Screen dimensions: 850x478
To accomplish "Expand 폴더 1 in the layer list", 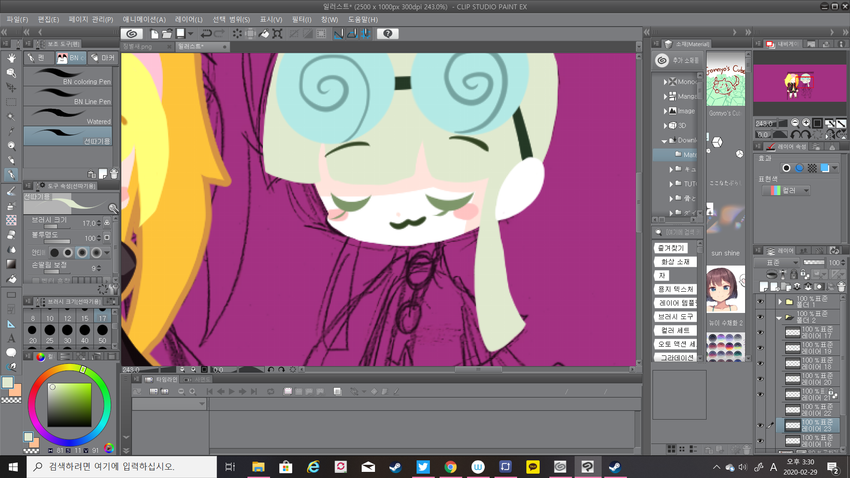I will click(x=780, y=301).
